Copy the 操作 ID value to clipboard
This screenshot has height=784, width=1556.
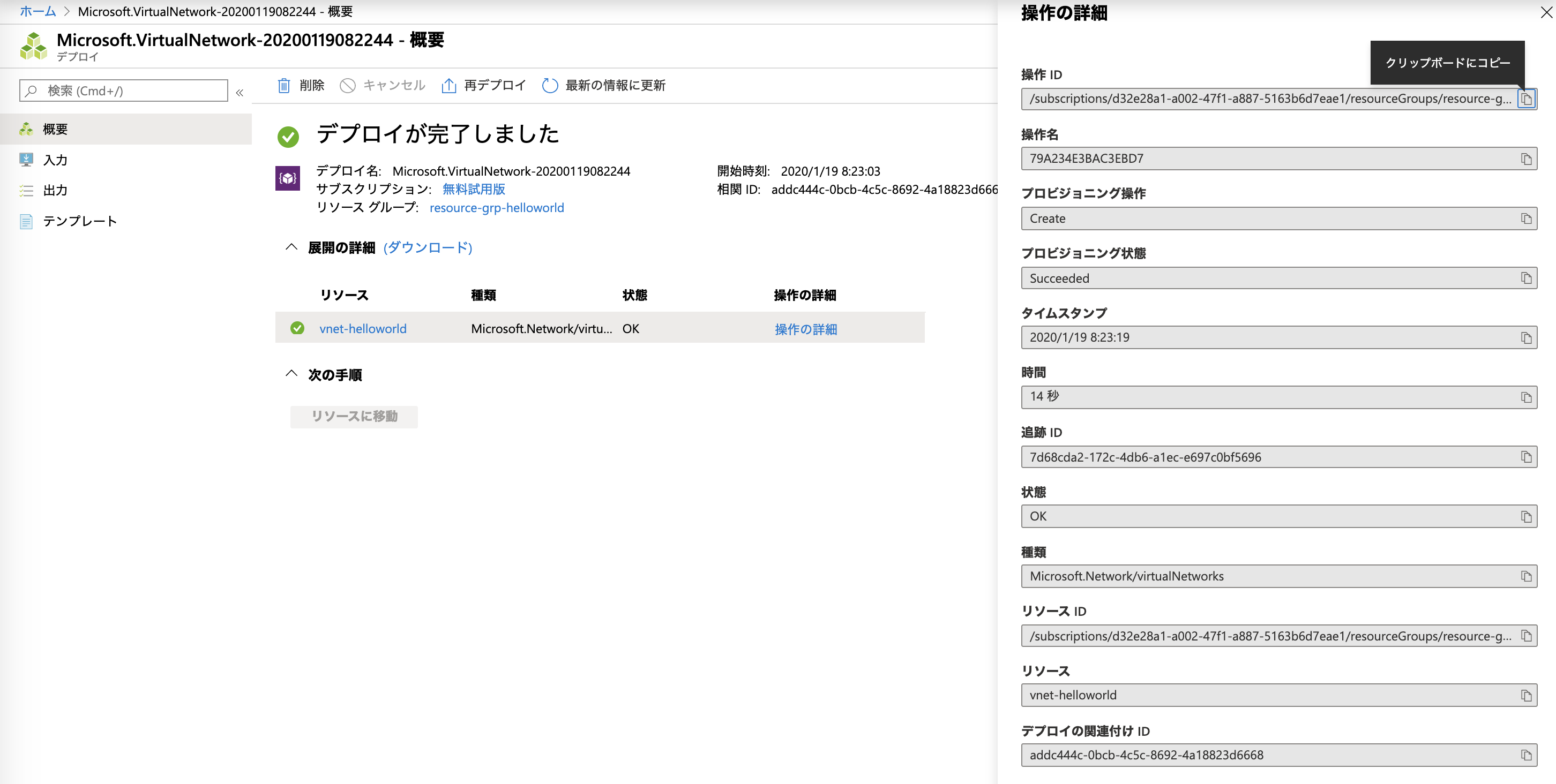[x=1527, y=99]
